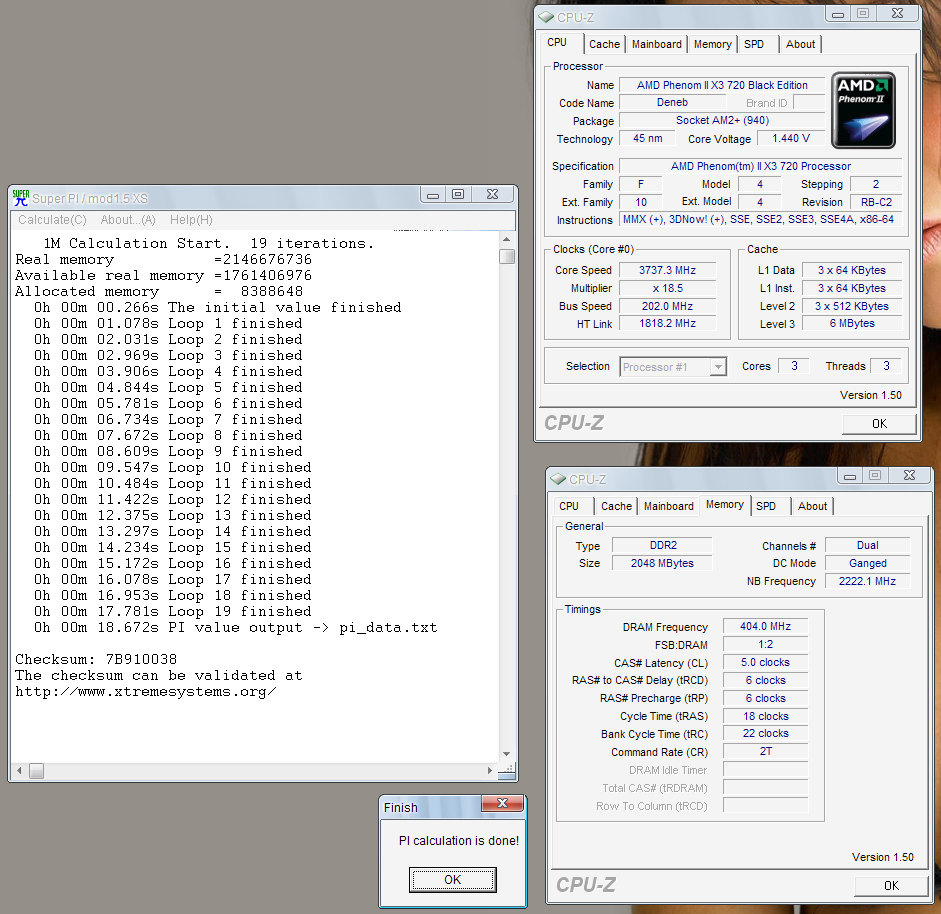The height and width of the screenshot is (914, 941).
Task: Click OK in the lower CPU-Z memory window
Action: pos(891,885)
